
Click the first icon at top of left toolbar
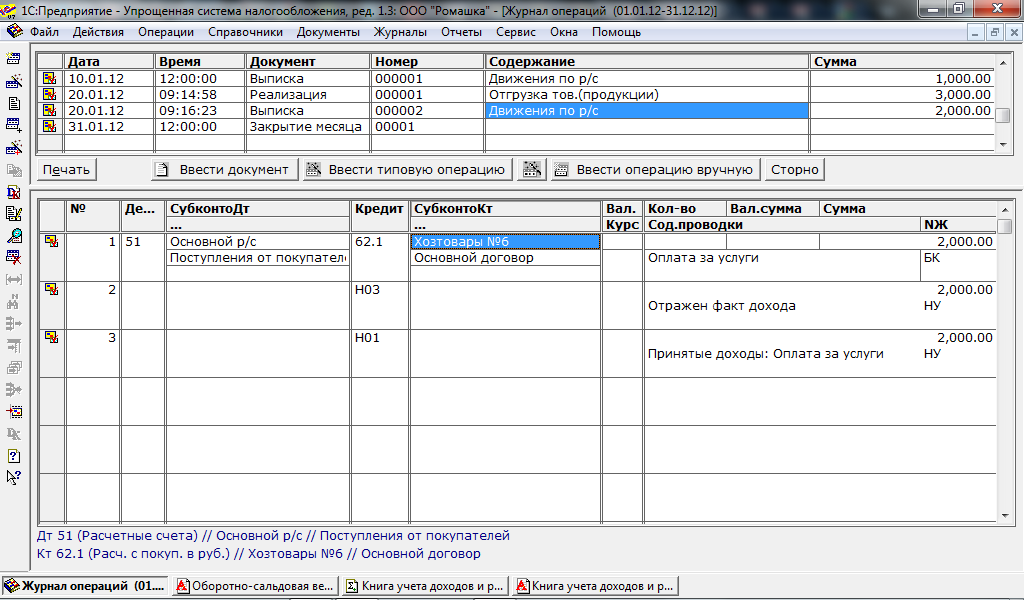14,59
